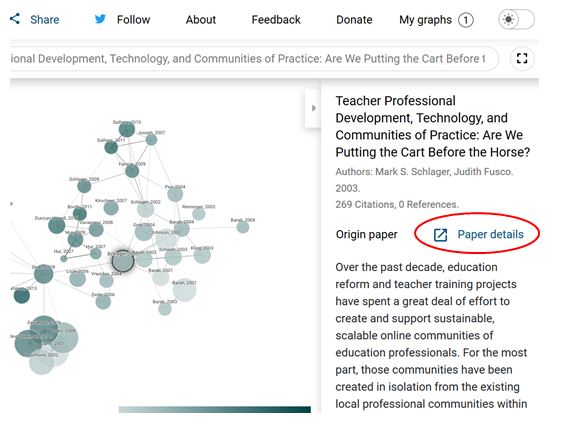Click the external link icon beside Paper details
The width and height of the screenshot is (568, 447).
click(440, 235)
